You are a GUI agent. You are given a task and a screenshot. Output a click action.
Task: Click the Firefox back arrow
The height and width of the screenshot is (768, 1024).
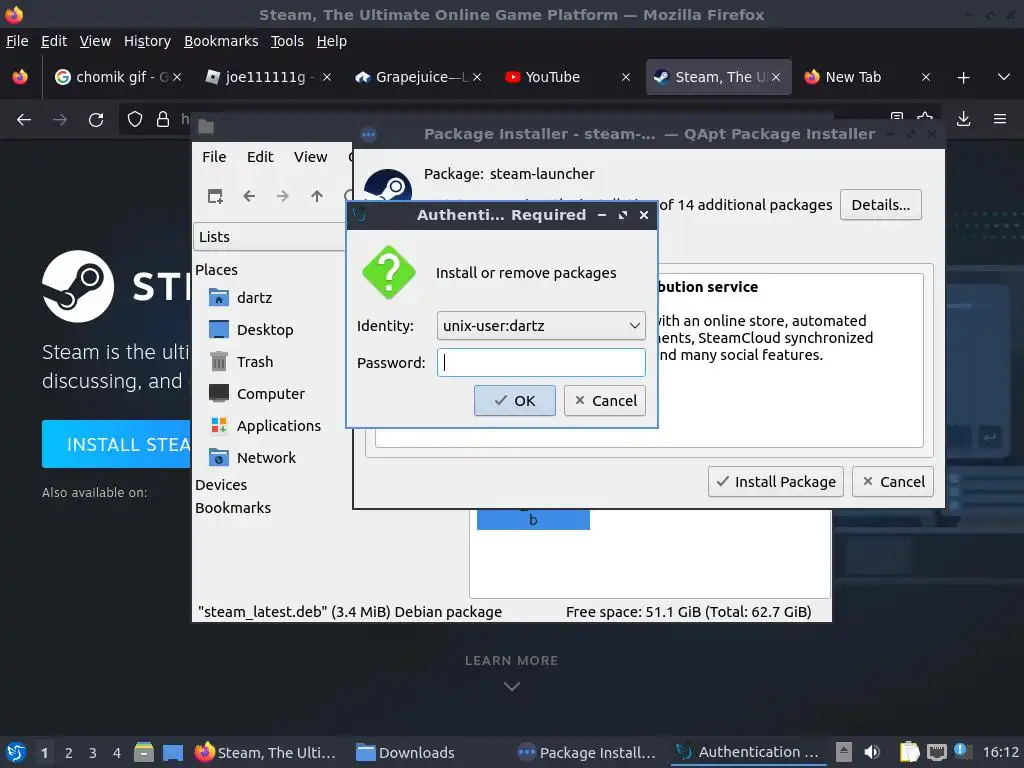(24, 120)
